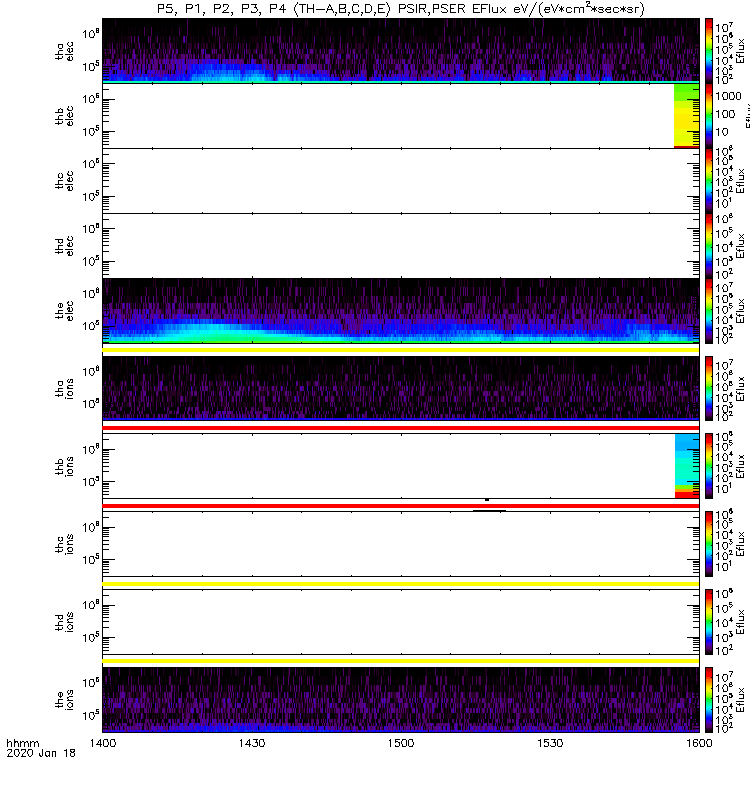Select the 'thd elec' panel label
750x800 pixels.
65,246
